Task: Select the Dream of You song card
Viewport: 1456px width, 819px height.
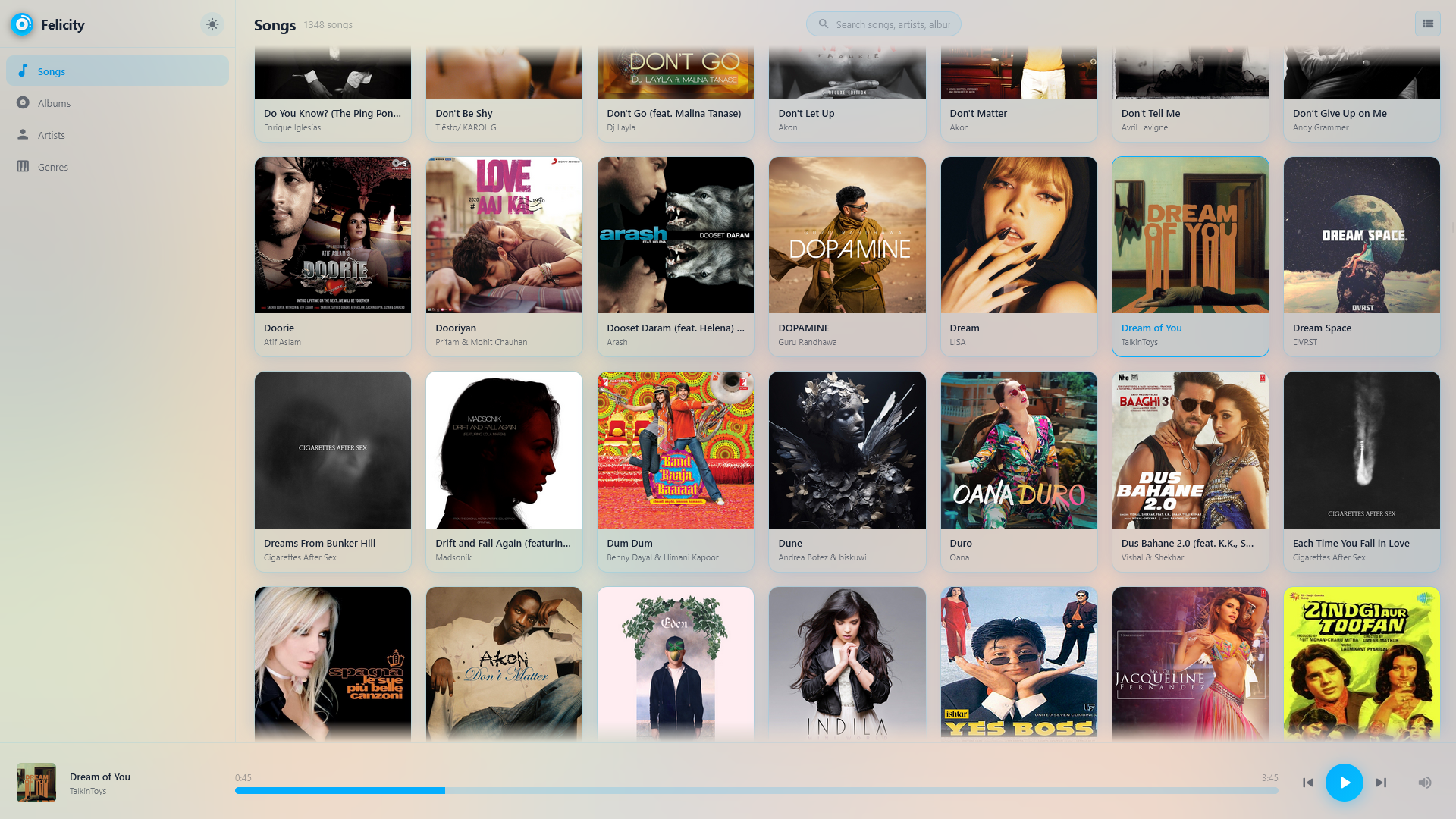Action: click(1190, 256)
